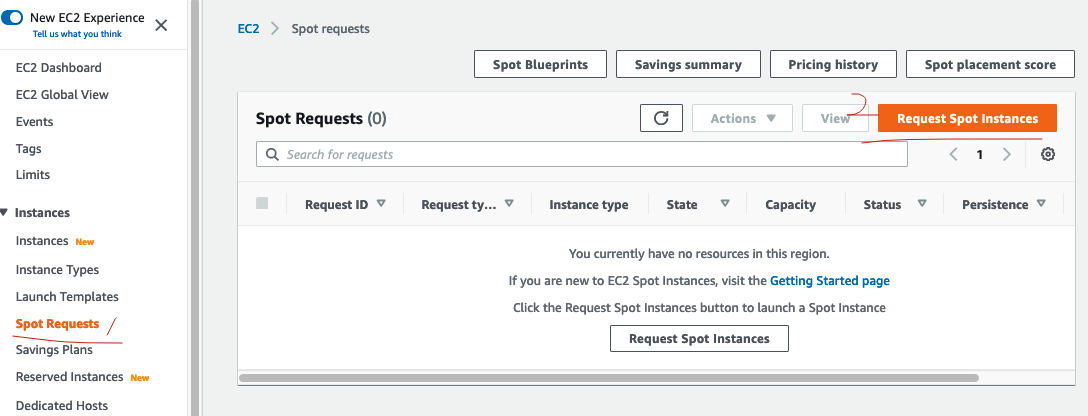Click the EC2 breadcrumb link
This screenshot has height=416, width=1088.
tap(248, 29)
